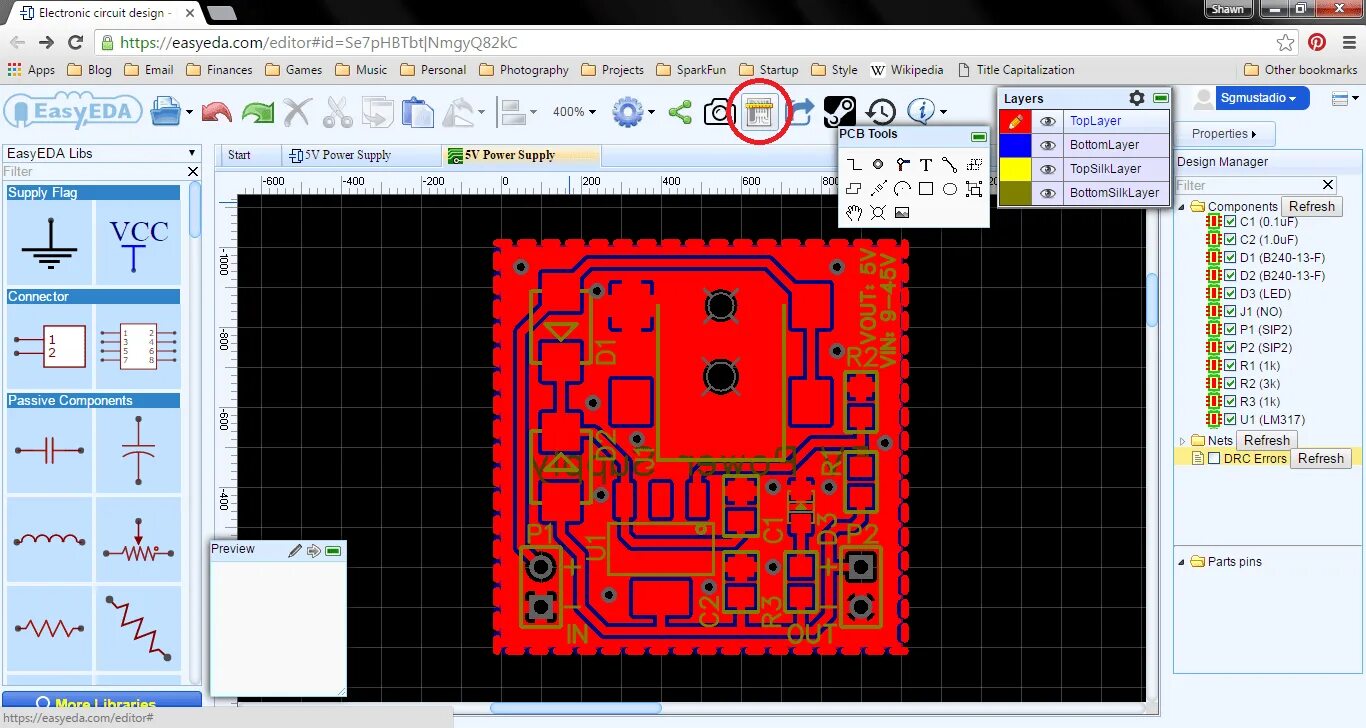1366x728 pixels.
Task: Select the Image tool in PCB Tools
Action: (902, 212)
